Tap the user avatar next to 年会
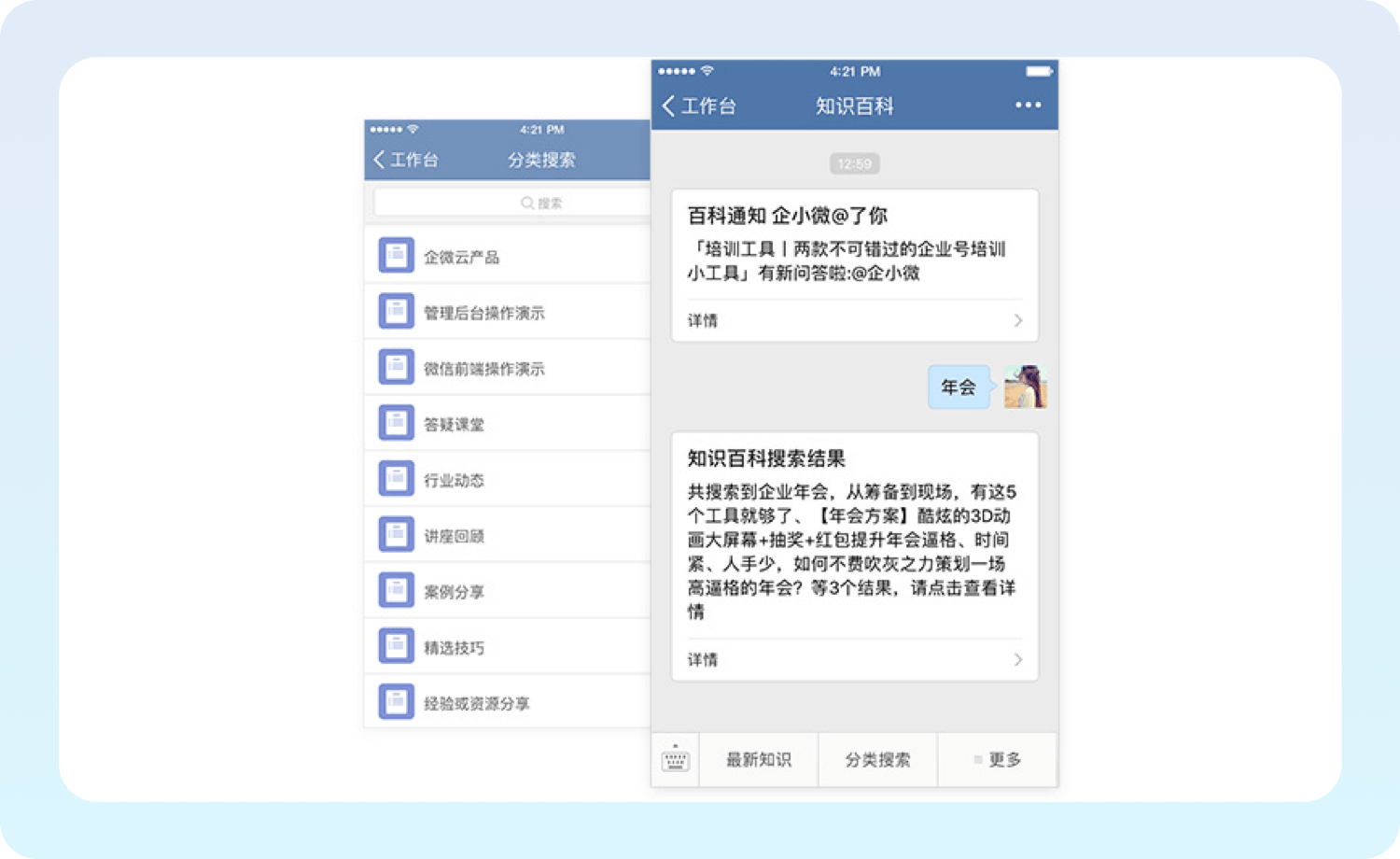 1025,387
